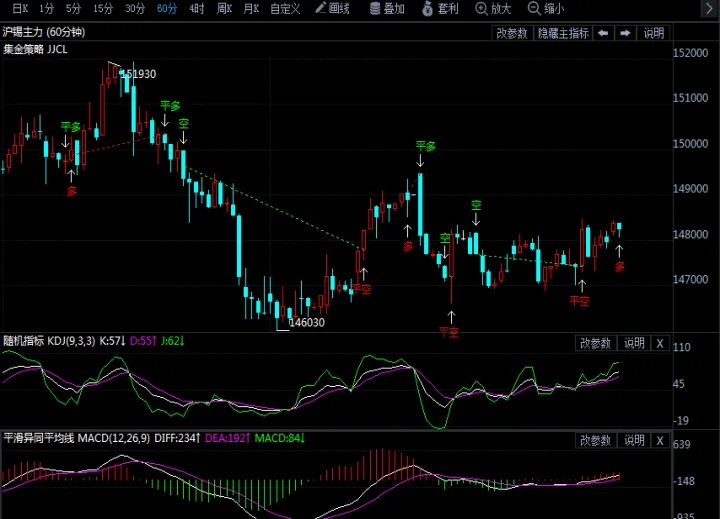The width and height of the screenshot is (720, 519).
Task: Click the 缩小 zoom-out magnifier
Action: point(546,8)
